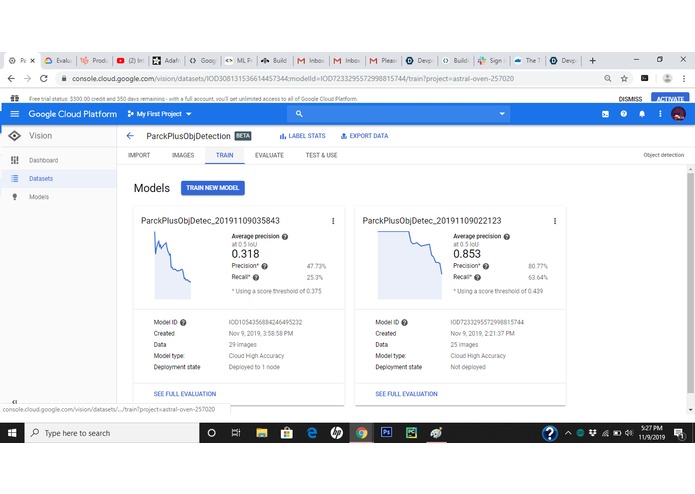Open PyCharm from the taskbar
695x494 pixels.
pyautogui.click(x=411, y=432)
